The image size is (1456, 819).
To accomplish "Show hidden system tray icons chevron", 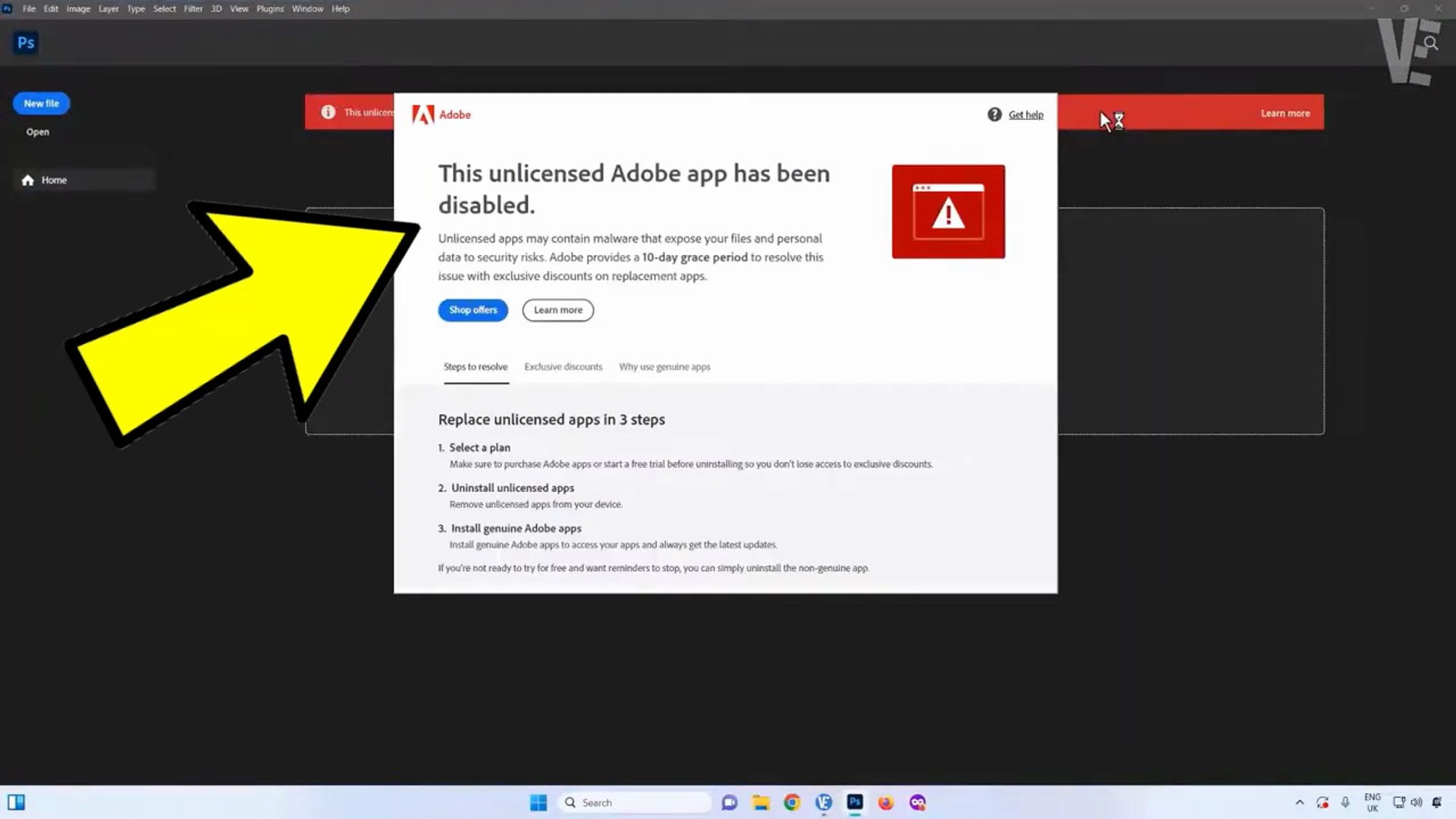I will (x=1299, y=802).
